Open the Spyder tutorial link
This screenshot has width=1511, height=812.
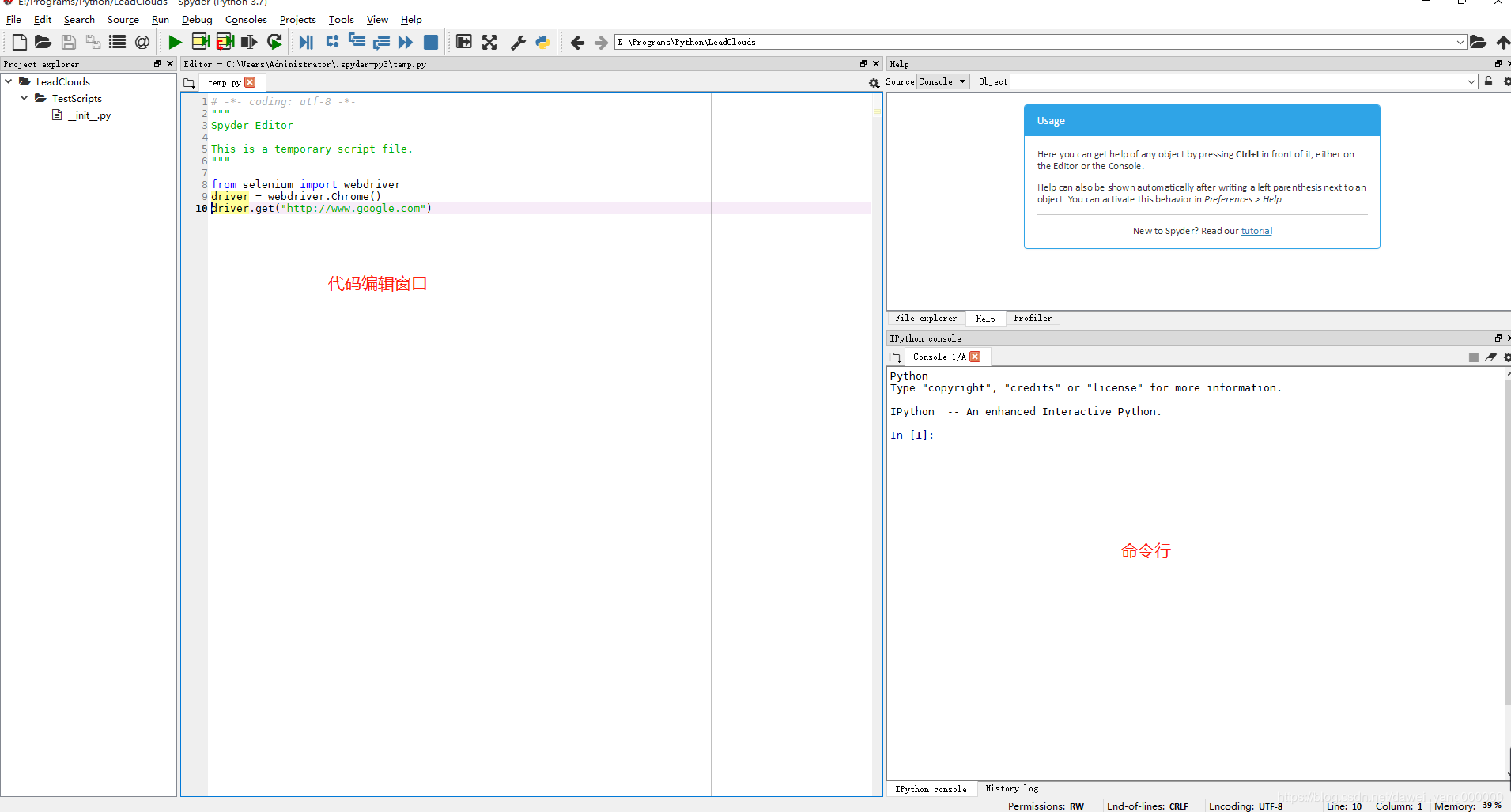point(1256,231)
